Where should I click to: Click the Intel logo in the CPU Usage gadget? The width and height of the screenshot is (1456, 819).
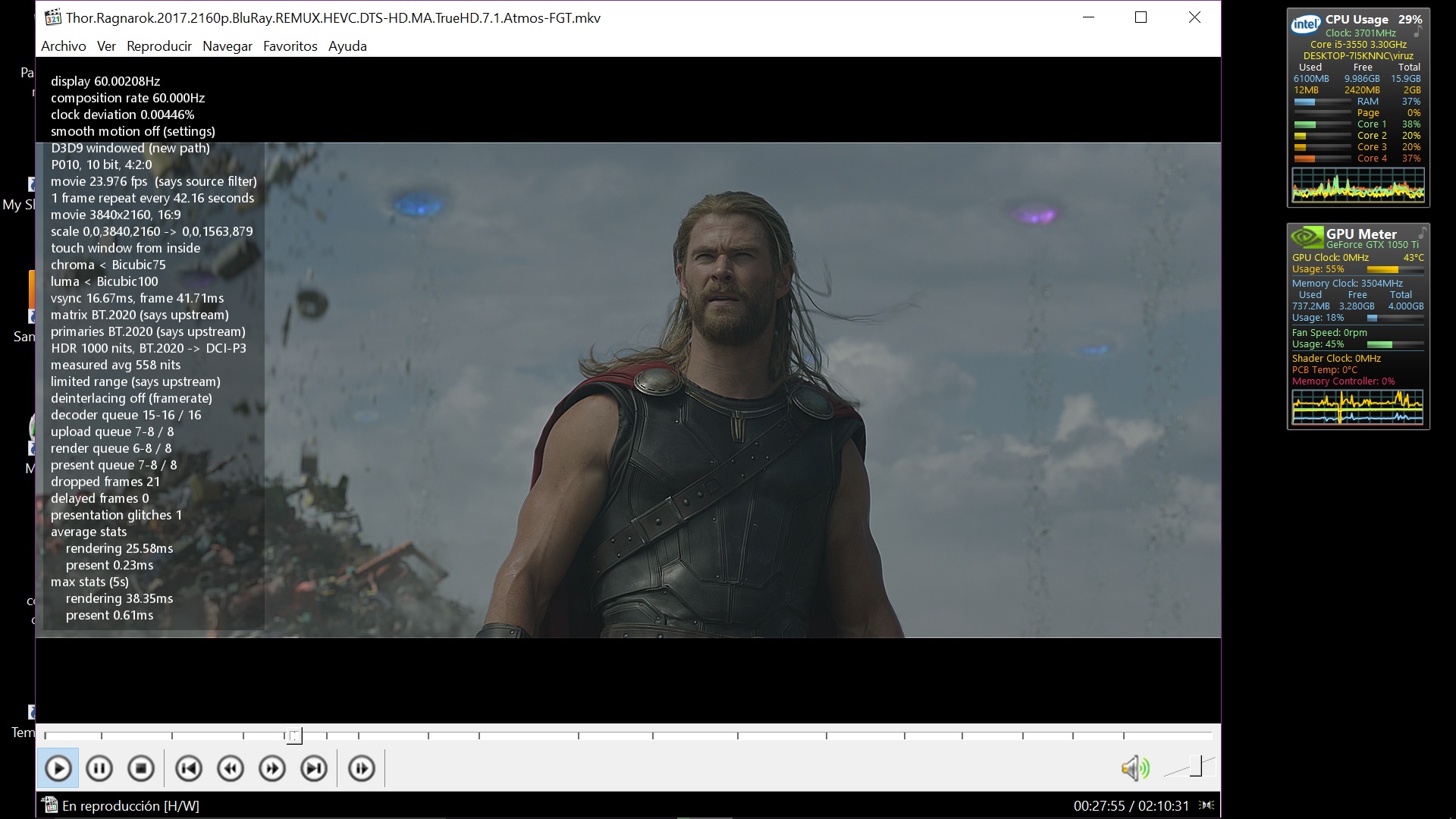pos(1306,24)
